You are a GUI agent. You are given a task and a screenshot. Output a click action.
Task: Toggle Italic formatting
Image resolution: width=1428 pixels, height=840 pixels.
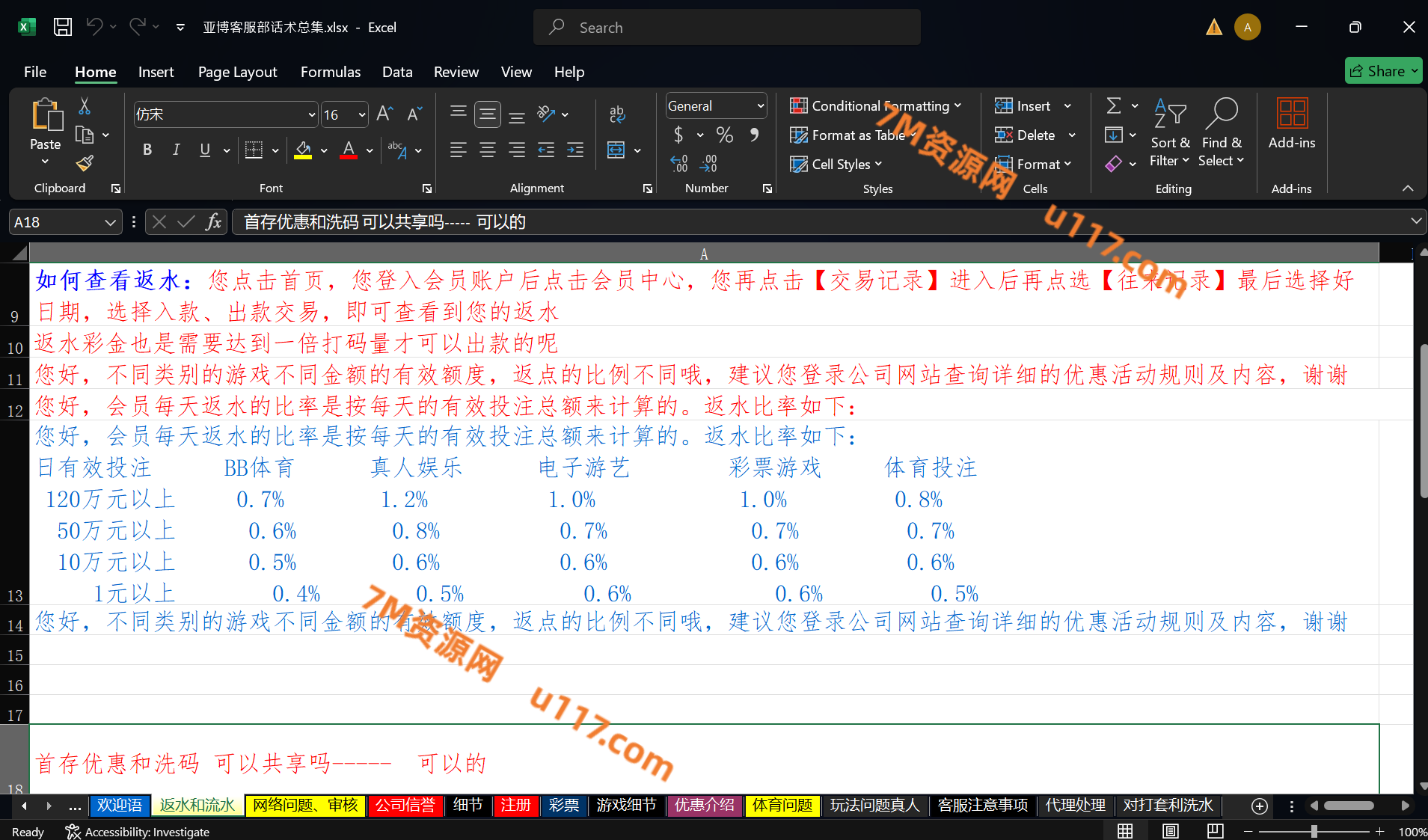tap(176, 150)
